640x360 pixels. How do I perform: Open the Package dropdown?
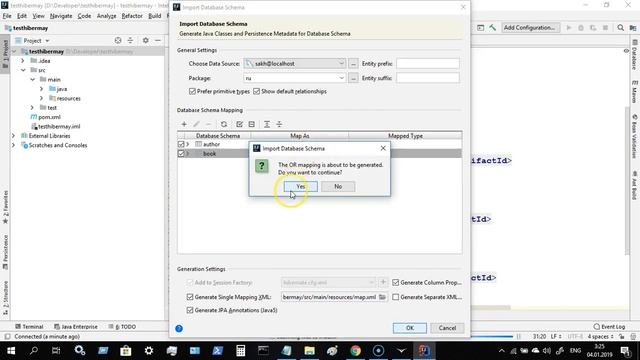(x=341, y=78)
